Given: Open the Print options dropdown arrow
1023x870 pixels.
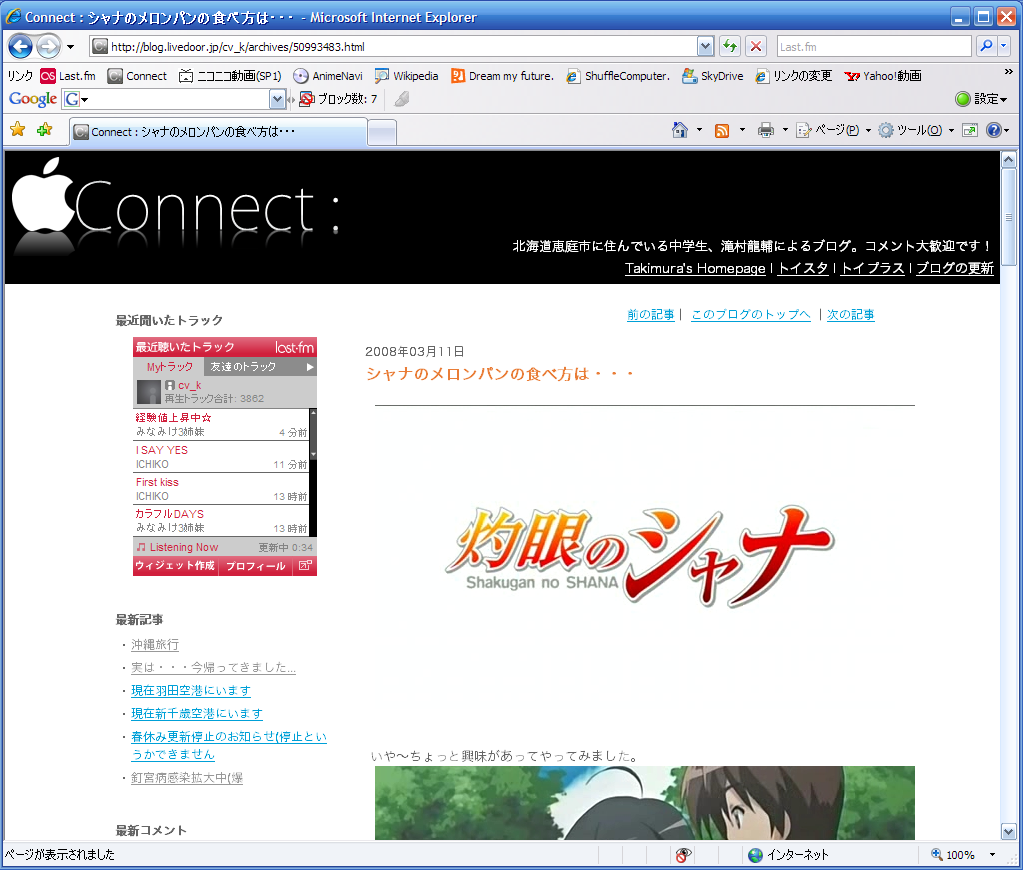Looking at the screenshot, I should point(785,130).
